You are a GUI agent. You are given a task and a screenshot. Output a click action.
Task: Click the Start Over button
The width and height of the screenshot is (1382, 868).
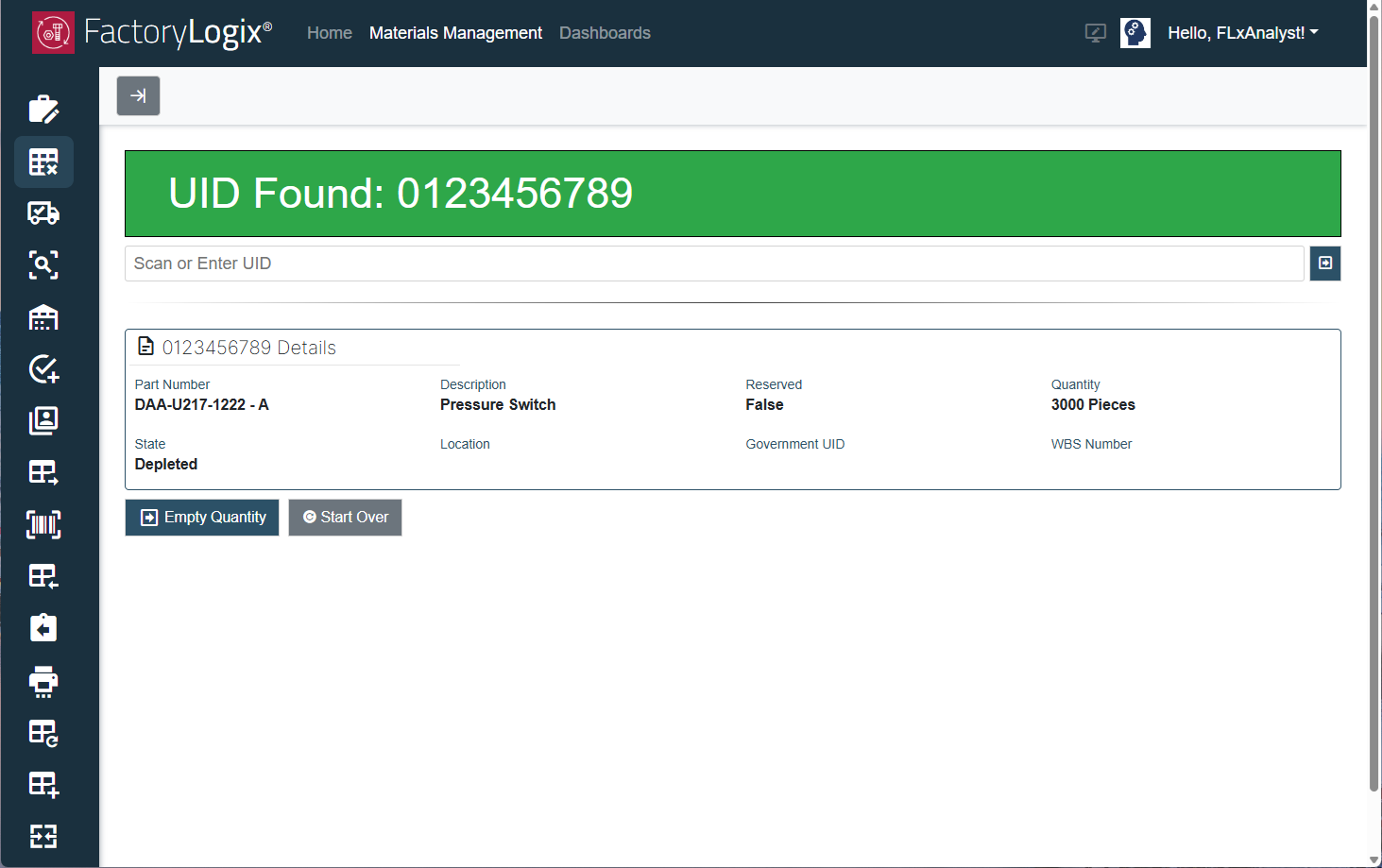[345, 517]
